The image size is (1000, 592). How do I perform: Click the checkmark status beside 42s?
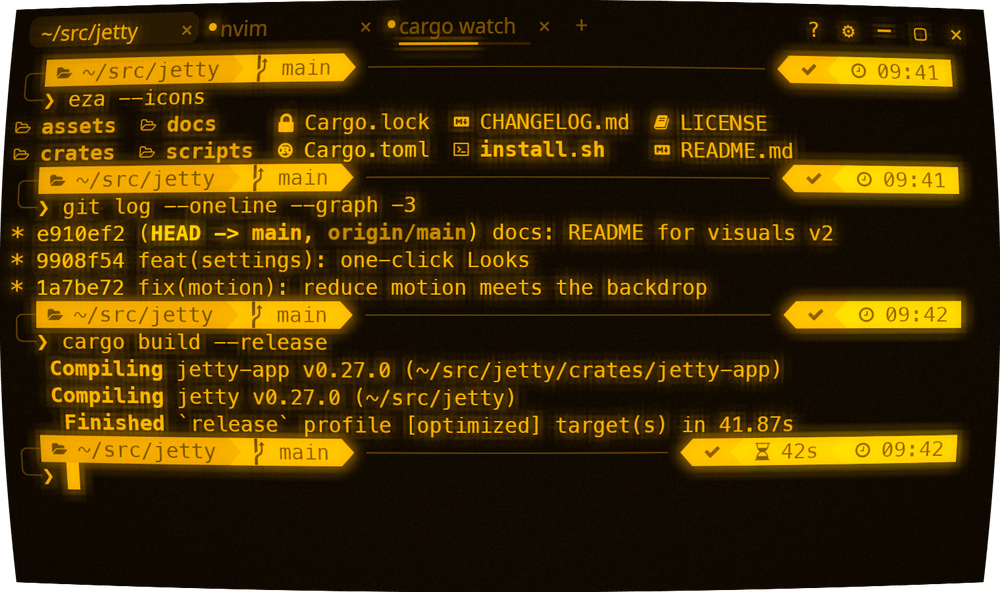pos(712,452)
